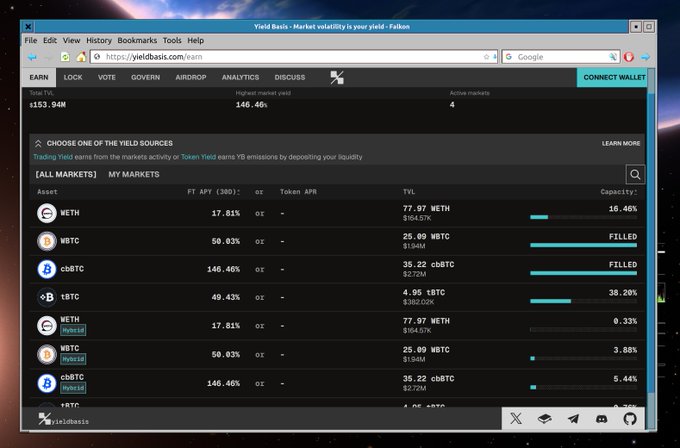
Task: Click the cbBTC Hybrid token icon
Action: tap(47, 384)
